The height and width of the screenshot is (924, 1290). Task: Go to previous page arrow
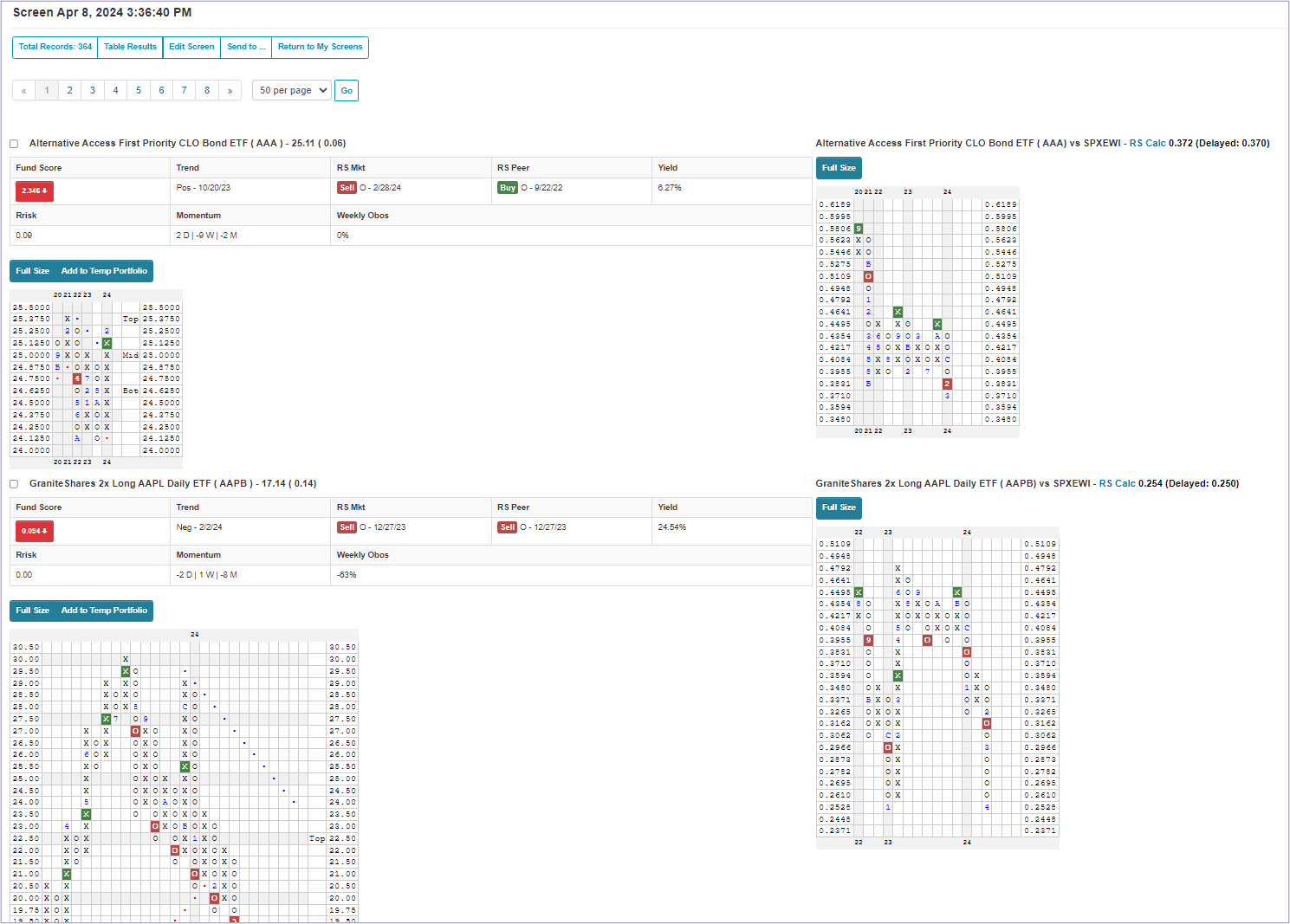pyautogui.click(x=23, y=90)
